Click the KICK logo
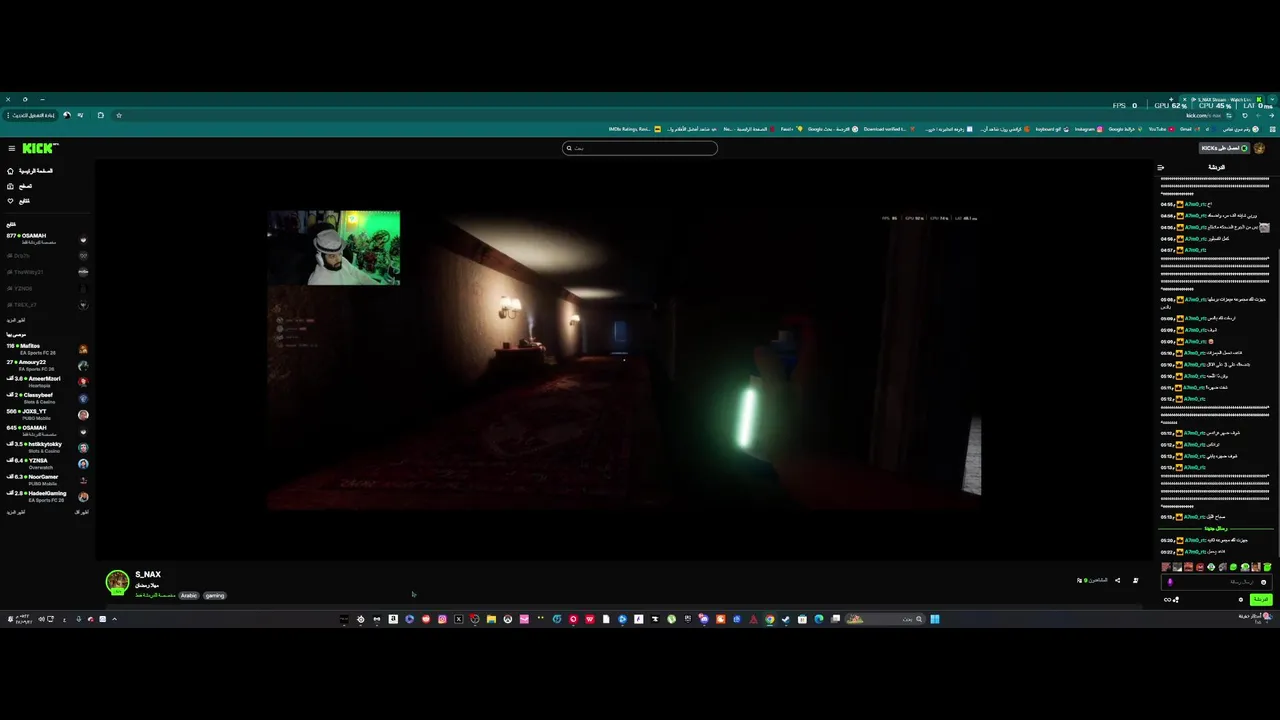The width and height of the screenshot is (1280, 720). pyautogui.click(x=40, y=148)
